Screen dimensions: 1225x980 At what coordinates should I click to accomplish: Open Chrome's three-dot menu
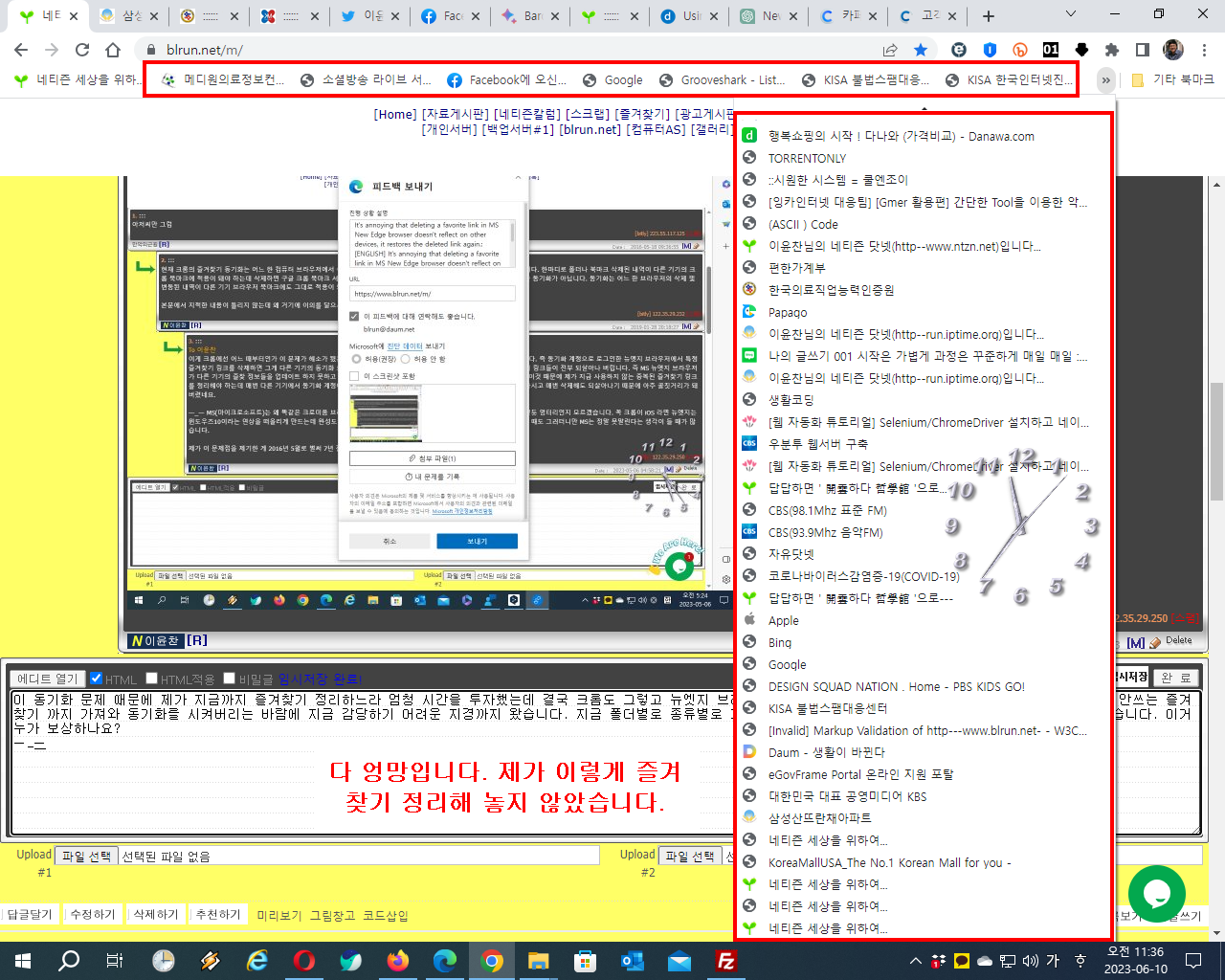(x=1204, y=50)
